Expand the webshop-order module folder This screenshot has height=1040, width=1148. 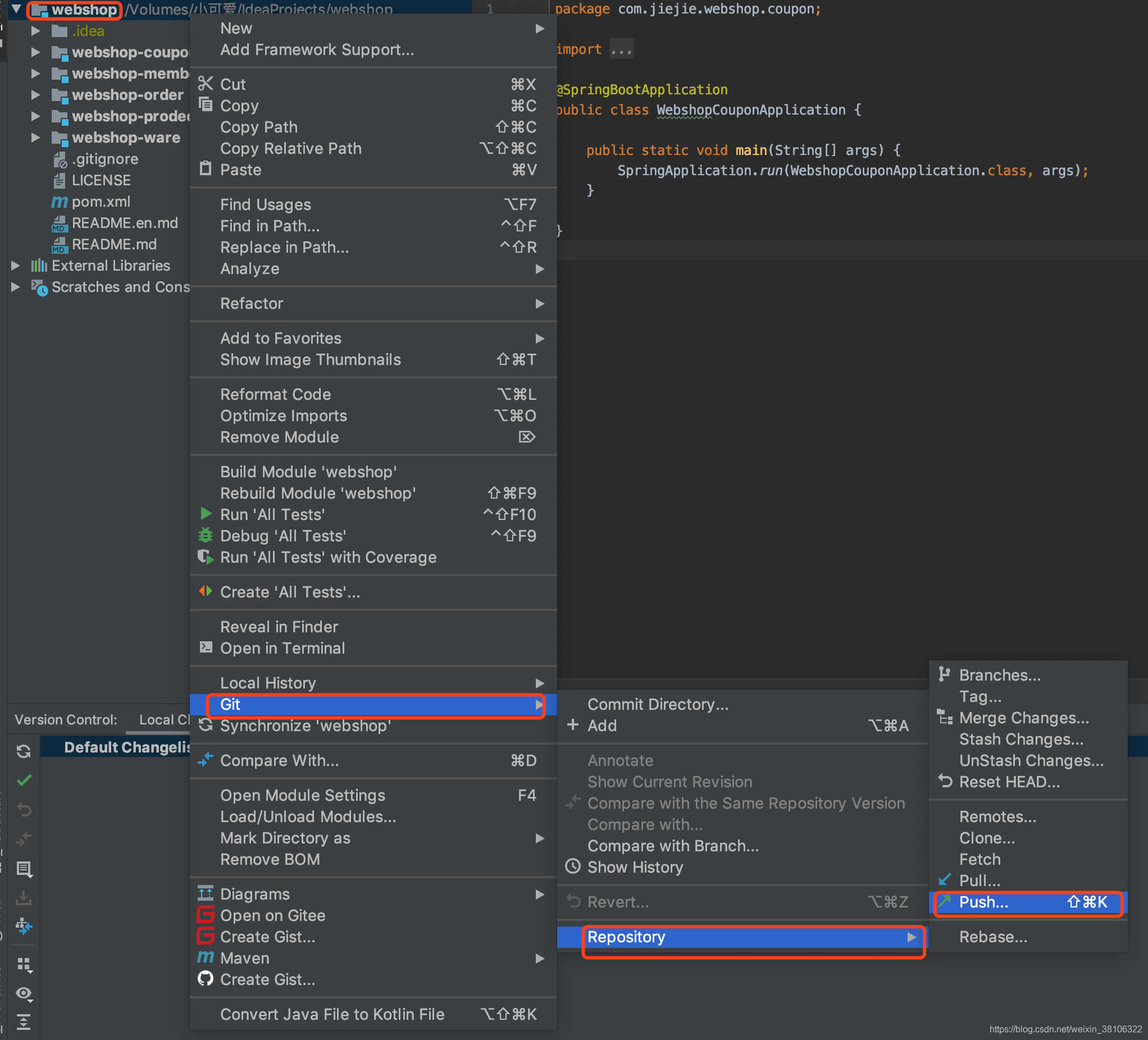click(35, 94)
